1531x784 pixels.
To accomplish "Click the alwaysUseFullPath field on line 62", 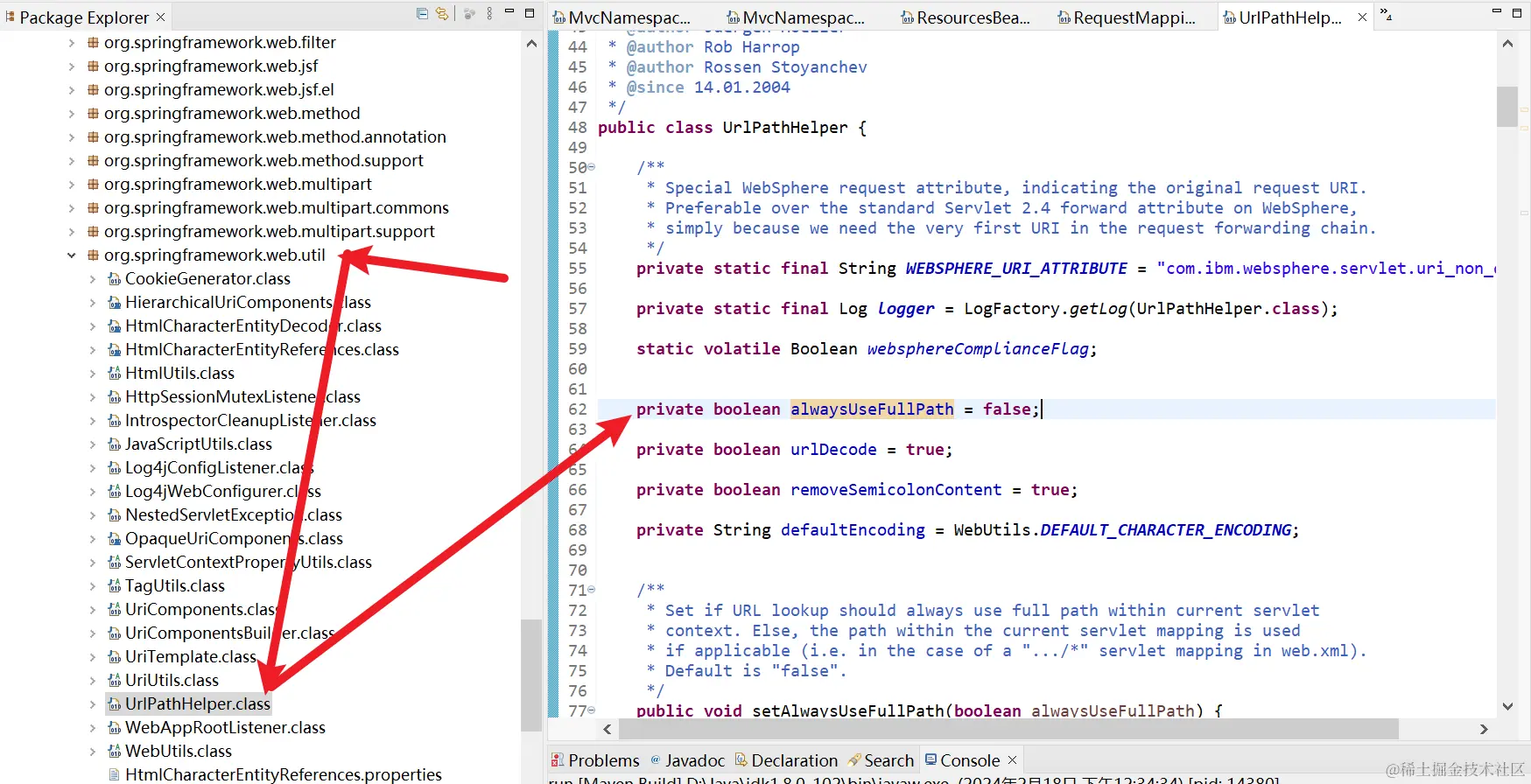I will [872, 409].
